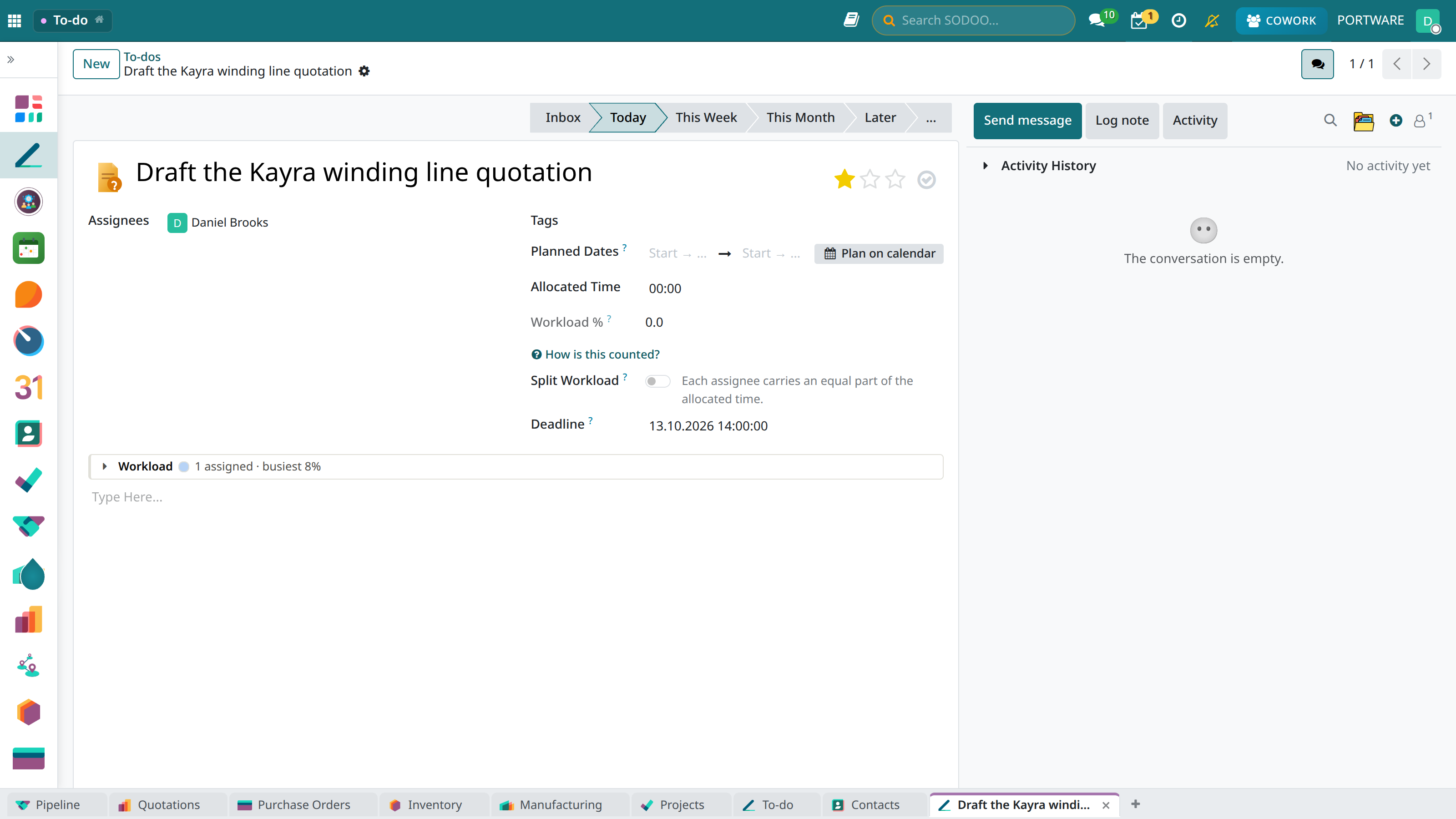The width and height of the screenshot is (1456, 819).
Task: Mark the to-do as done with the check circle
Action: (x=926, y=180)
